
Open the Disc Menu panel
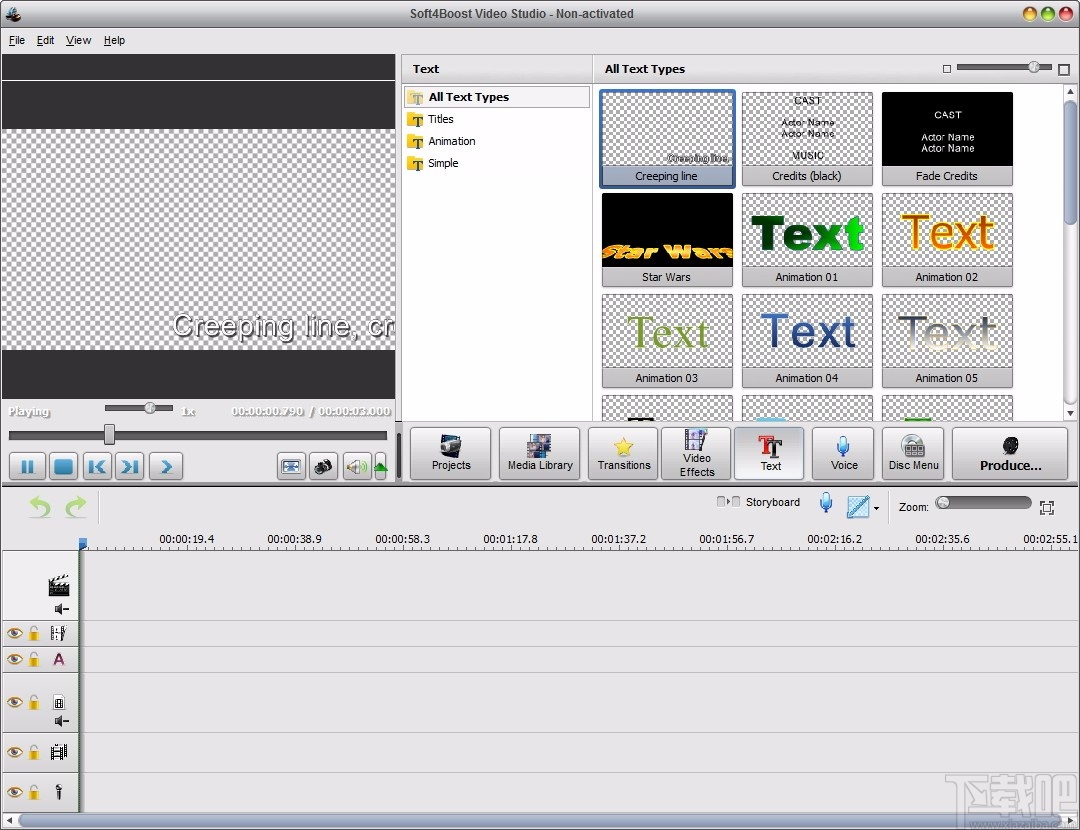coord(912,453)
